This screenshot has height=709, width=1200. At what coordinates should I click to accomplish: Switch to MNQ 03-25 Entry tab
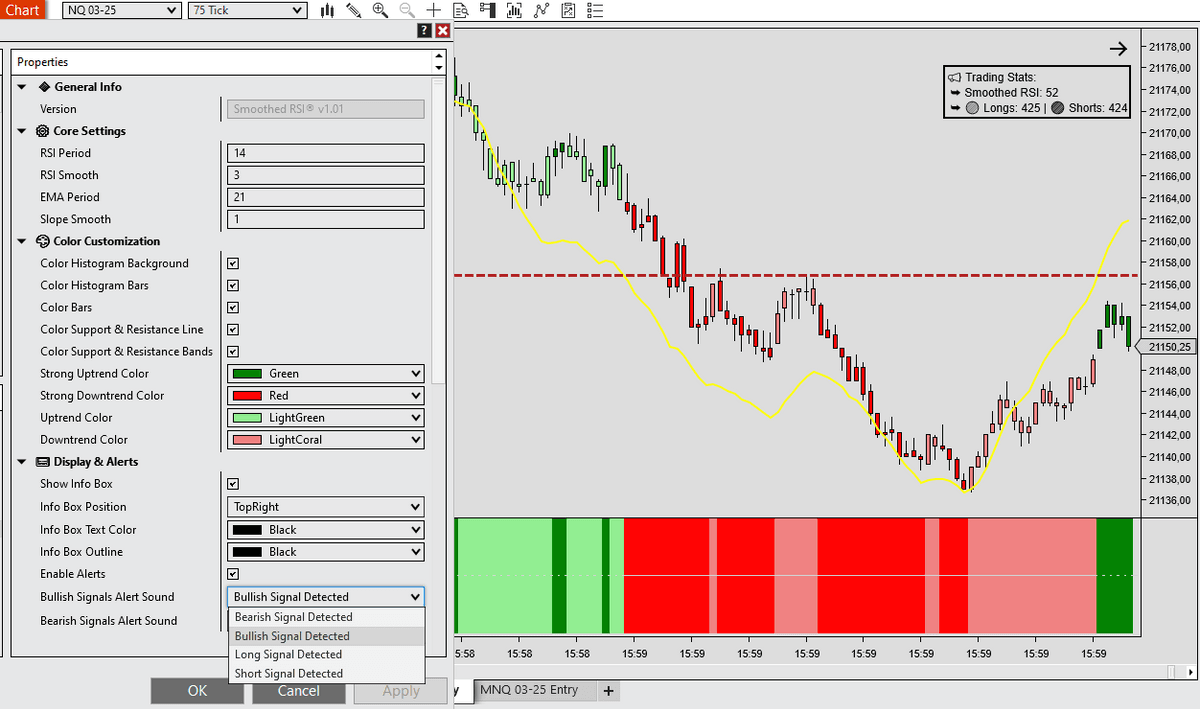pos(528,690)
